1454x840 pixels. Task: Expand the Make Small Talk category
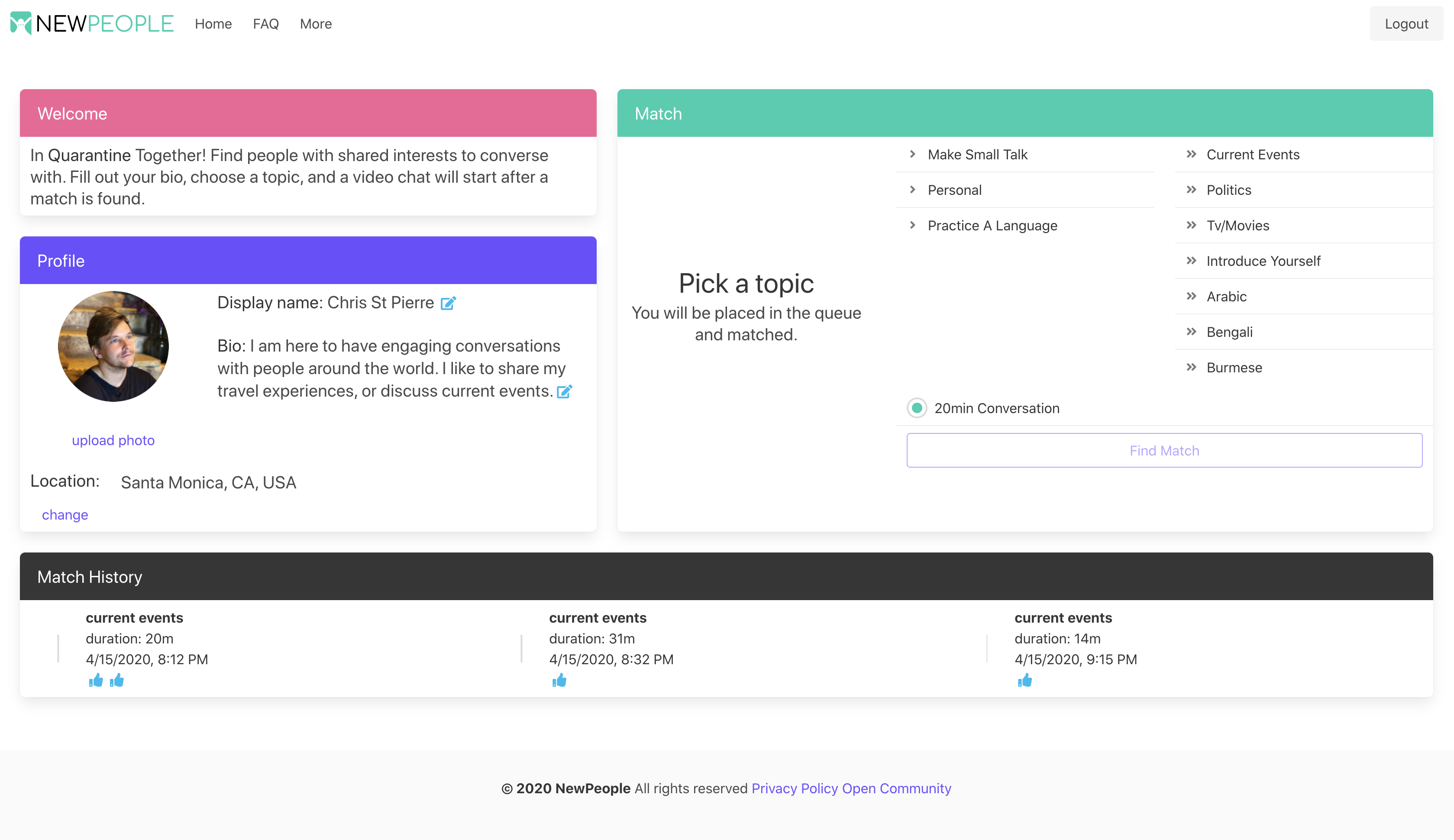[977, 155]
